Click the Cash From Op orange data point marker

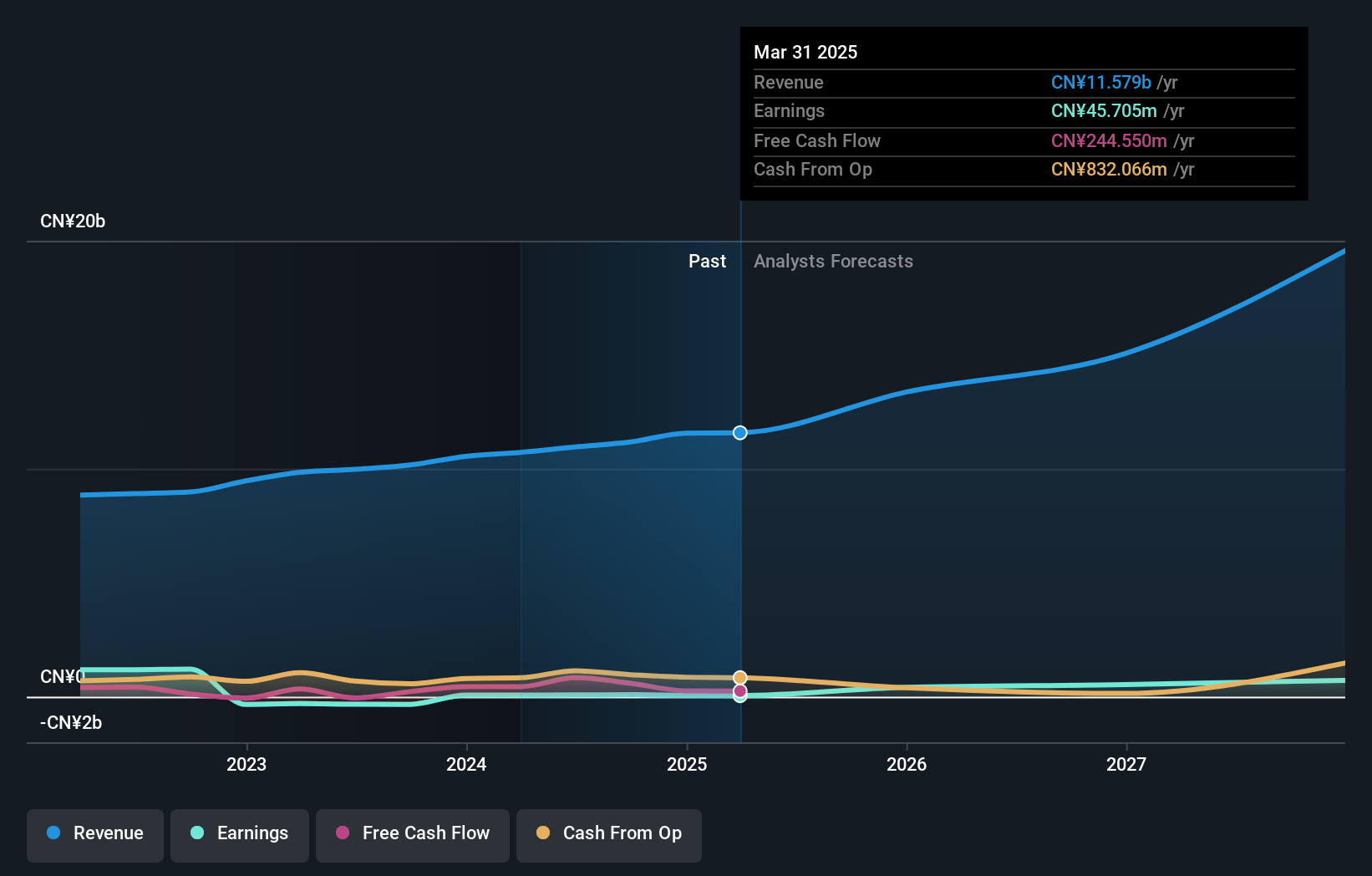tap(740, 677)
